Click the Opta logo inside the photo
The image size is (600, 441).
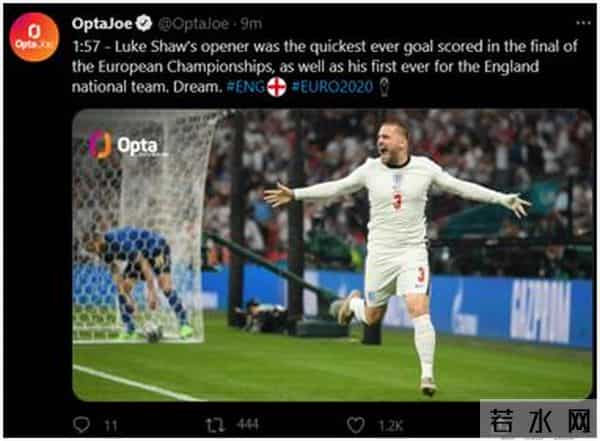(124, 145)
